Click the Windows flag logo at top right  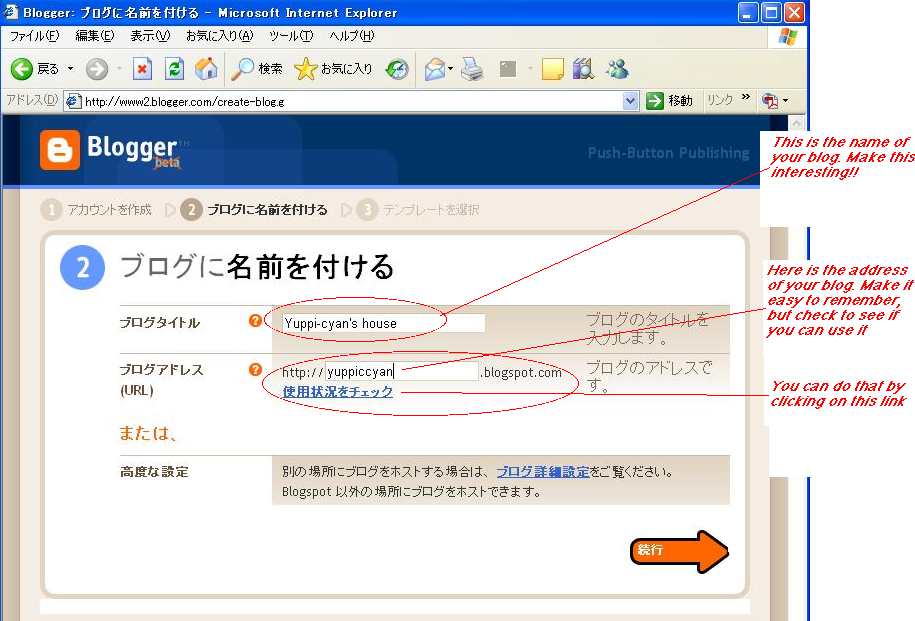[x=788, y=37]
